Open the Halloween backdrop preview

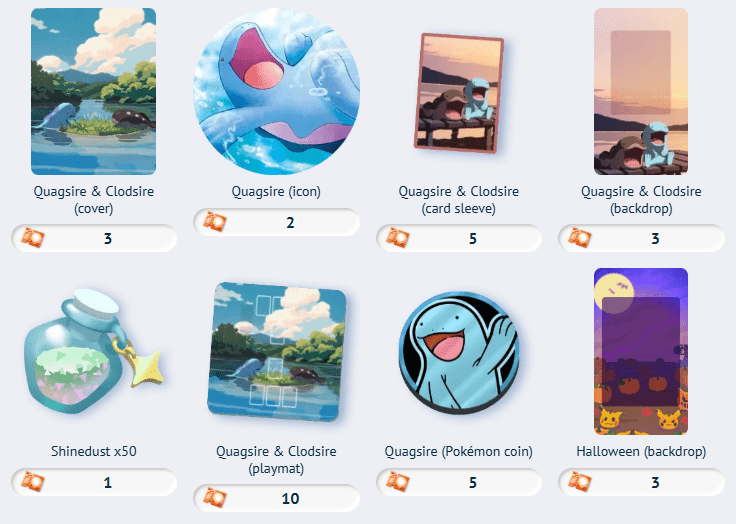[641, 351]
